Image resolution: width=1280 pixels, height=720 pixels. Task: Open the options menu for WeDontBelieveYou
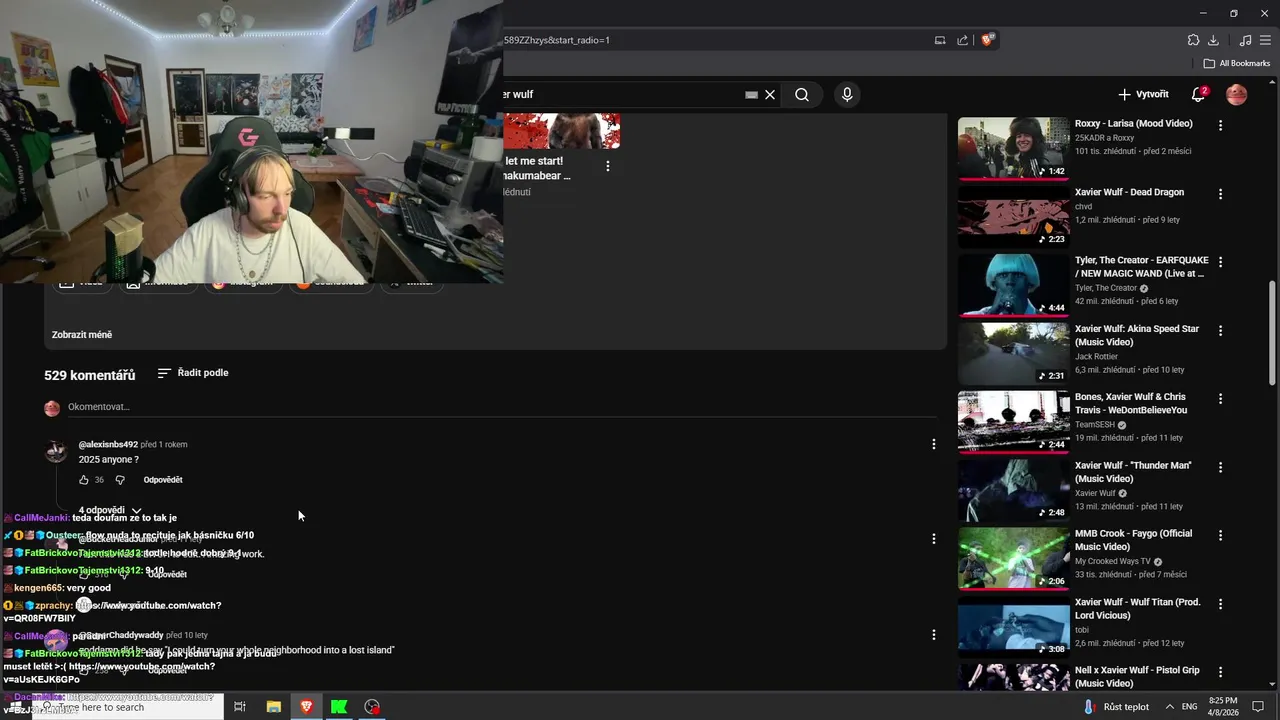click(x=1220, y=398)
